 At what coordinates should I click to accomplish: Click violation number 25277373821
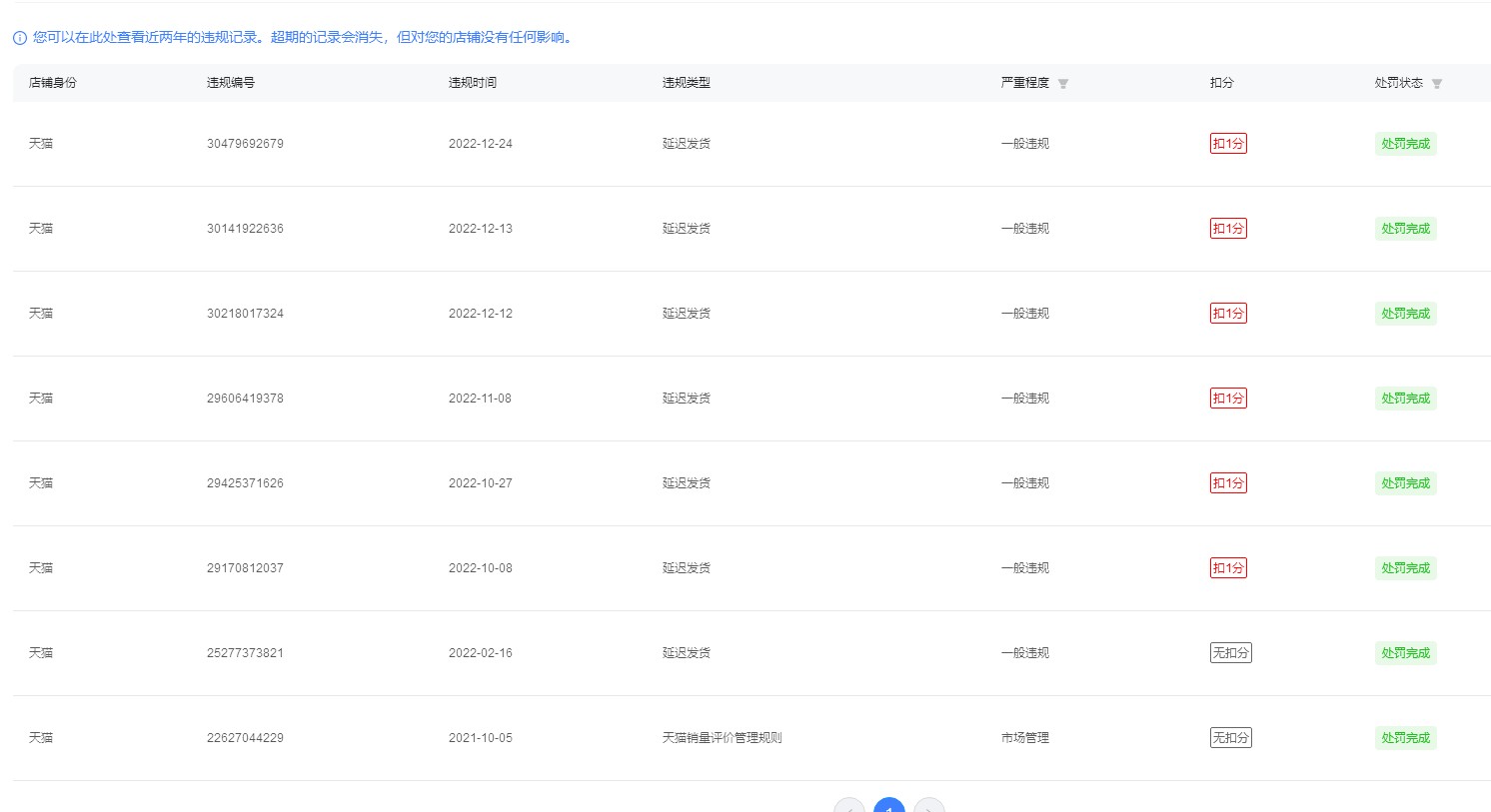pos(245,653)
